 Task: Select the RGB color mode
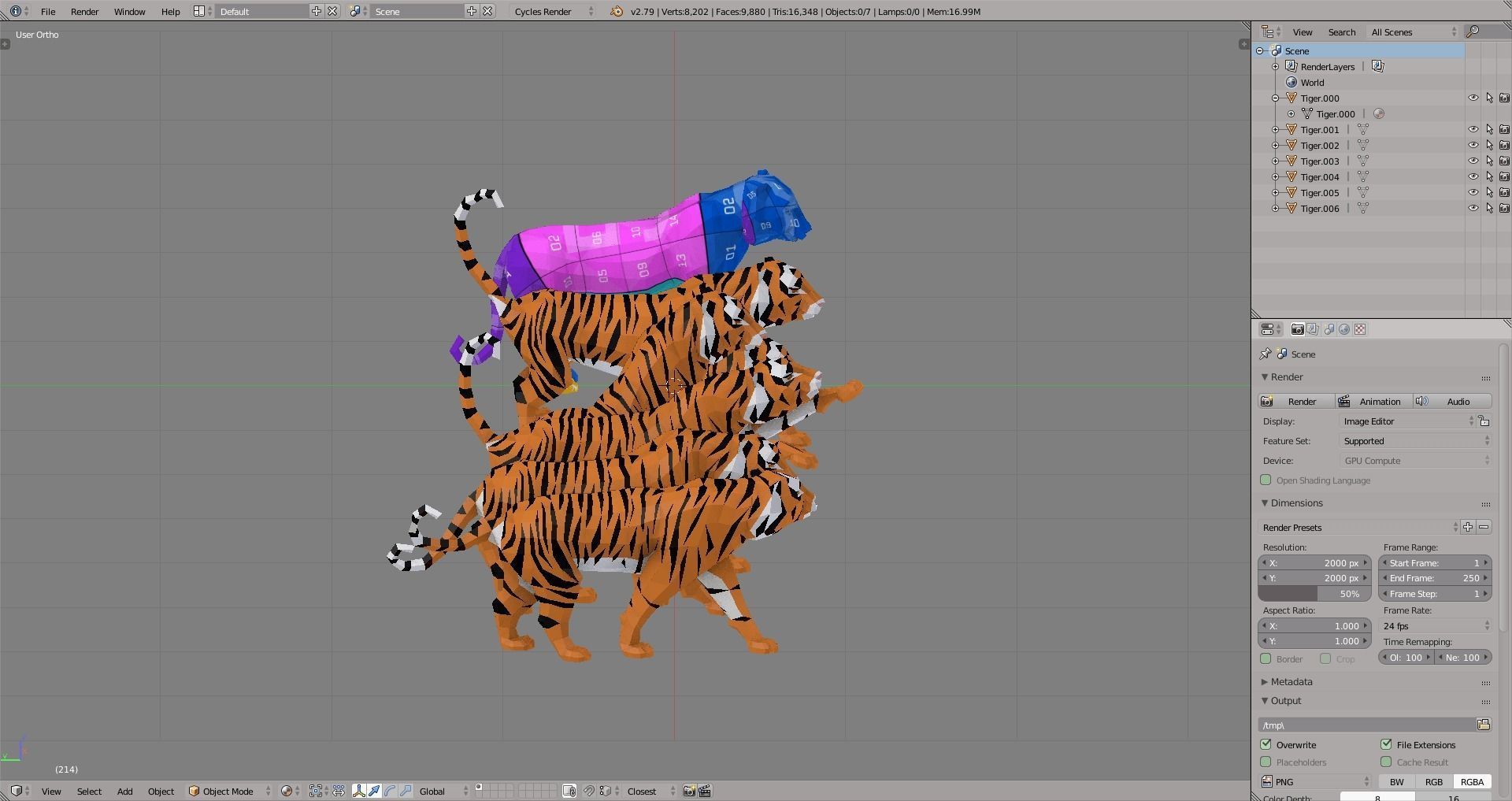click(1434, 781)
